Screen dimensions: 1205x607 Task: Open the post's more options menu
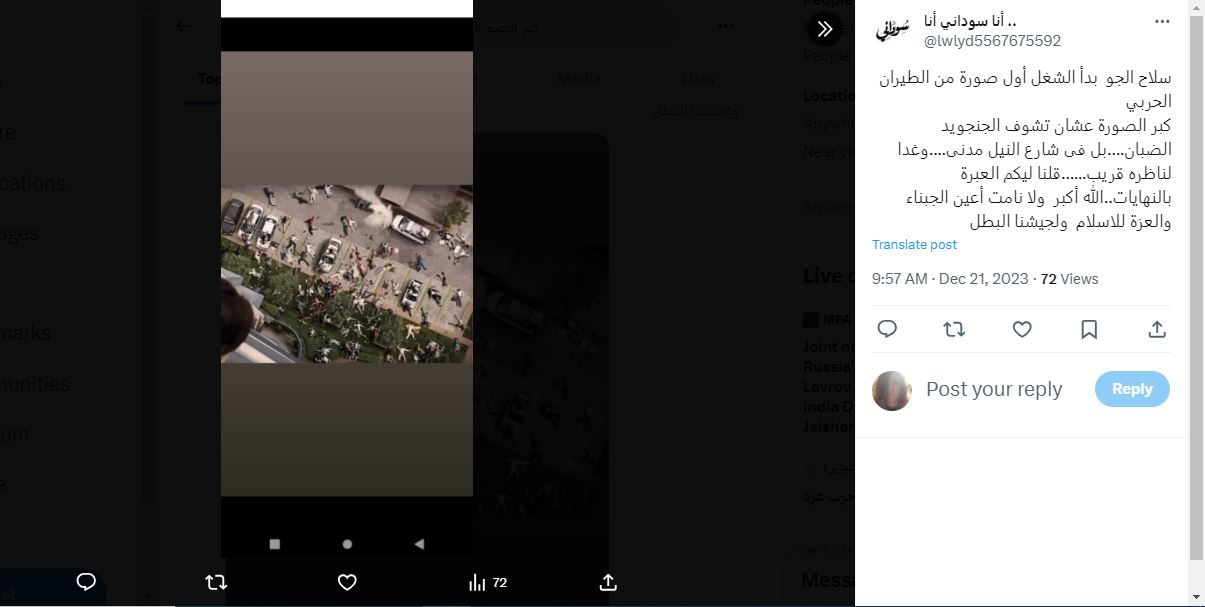[x=1161, y=21]
